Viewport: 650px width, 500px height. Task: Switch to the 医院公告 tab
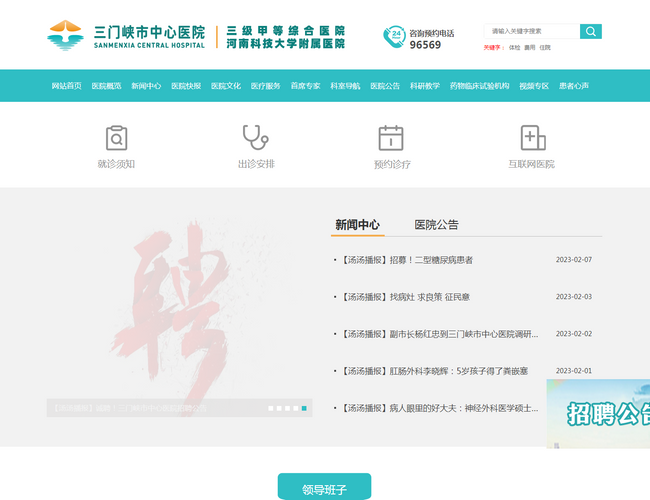tap(436, 225)
